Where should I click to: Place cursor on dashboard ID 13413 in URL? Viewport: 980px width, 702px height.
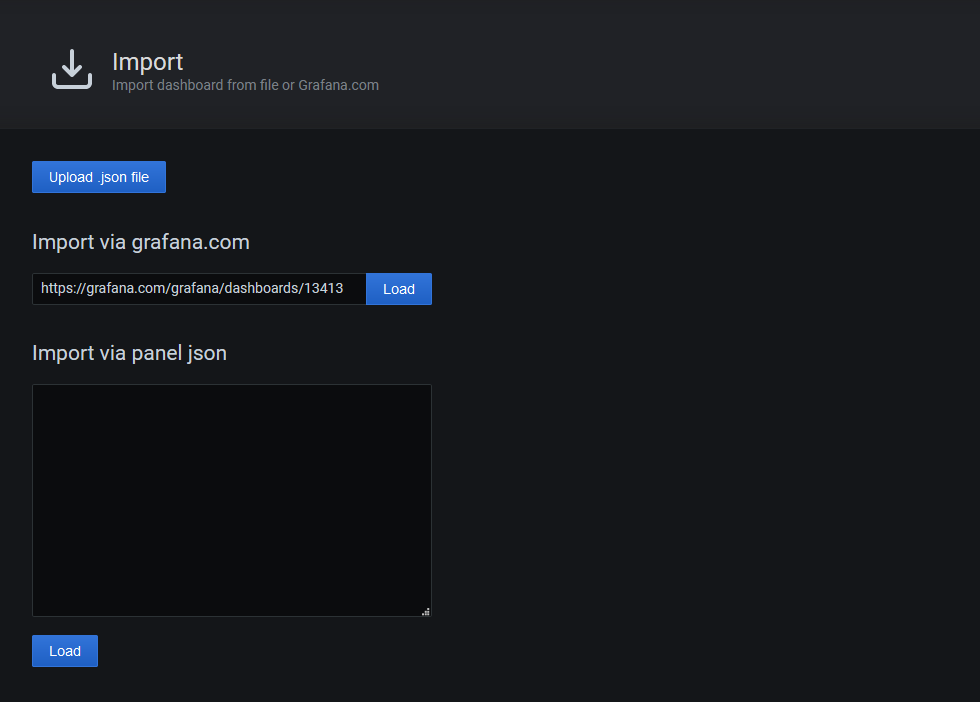click(323, 289)
